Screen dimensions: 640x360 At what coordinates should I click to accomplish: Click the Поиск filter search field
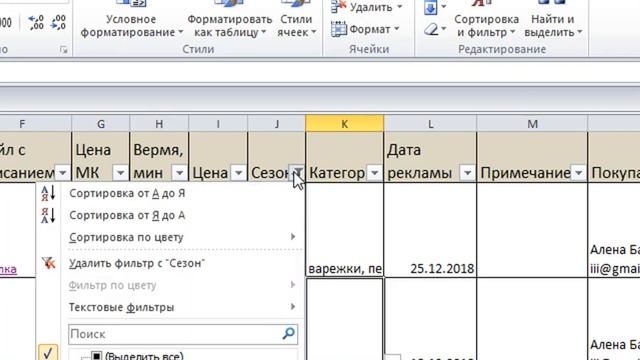click(183, 334)
